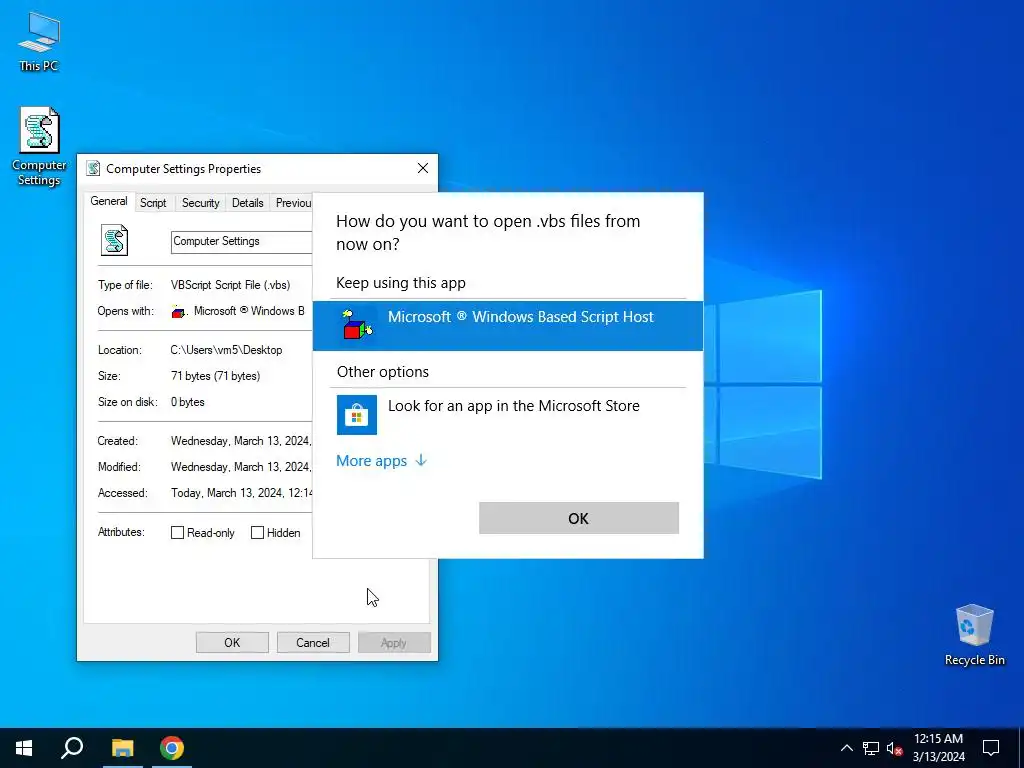The height and width of the screenshot is (768, 1024).
Task: Click the Microsoft Store bag icon
Action: click(x=357, y=414)
